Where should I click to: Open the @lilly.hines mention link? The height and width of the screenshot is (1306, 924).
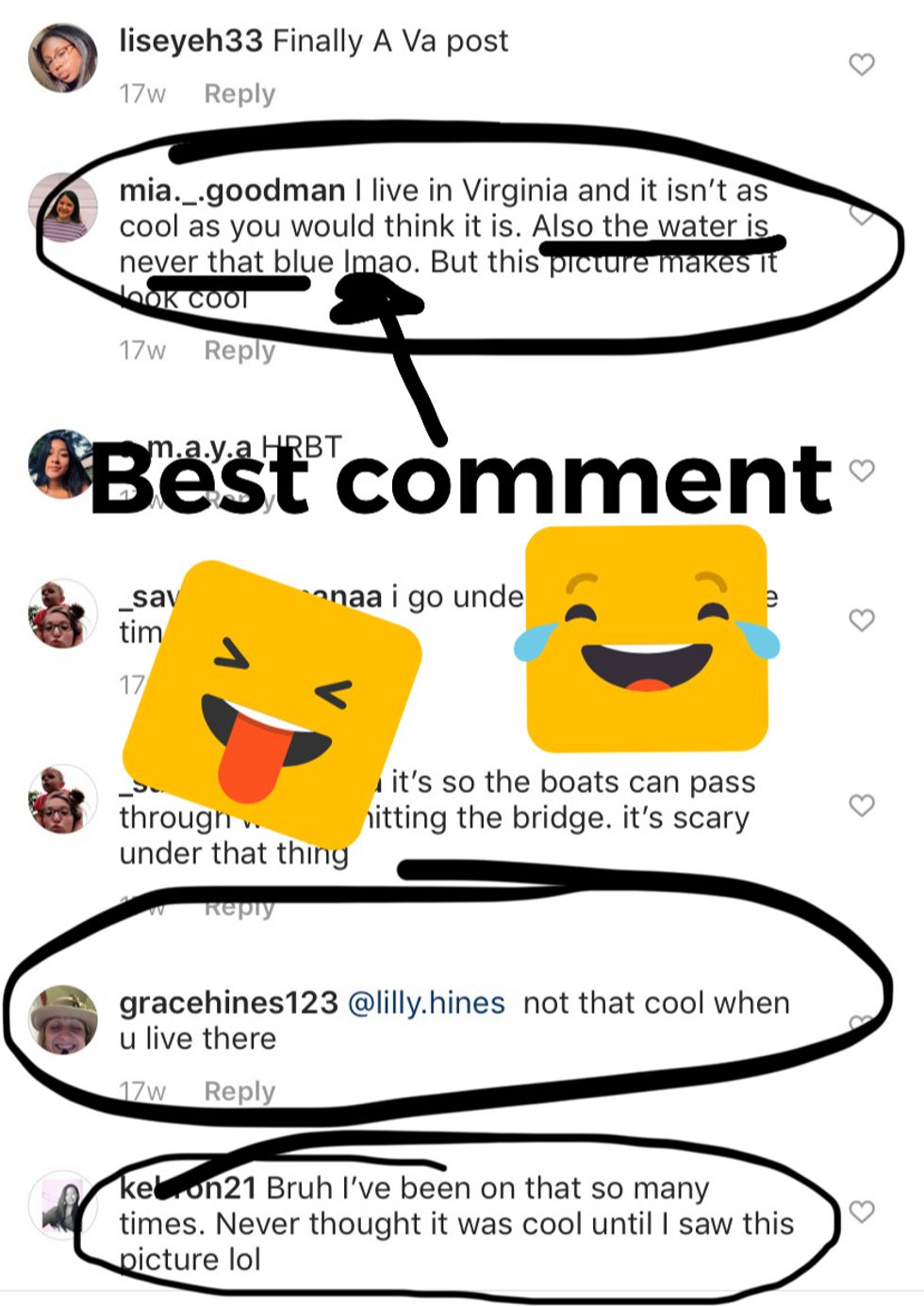click(x=426, y=1002)
